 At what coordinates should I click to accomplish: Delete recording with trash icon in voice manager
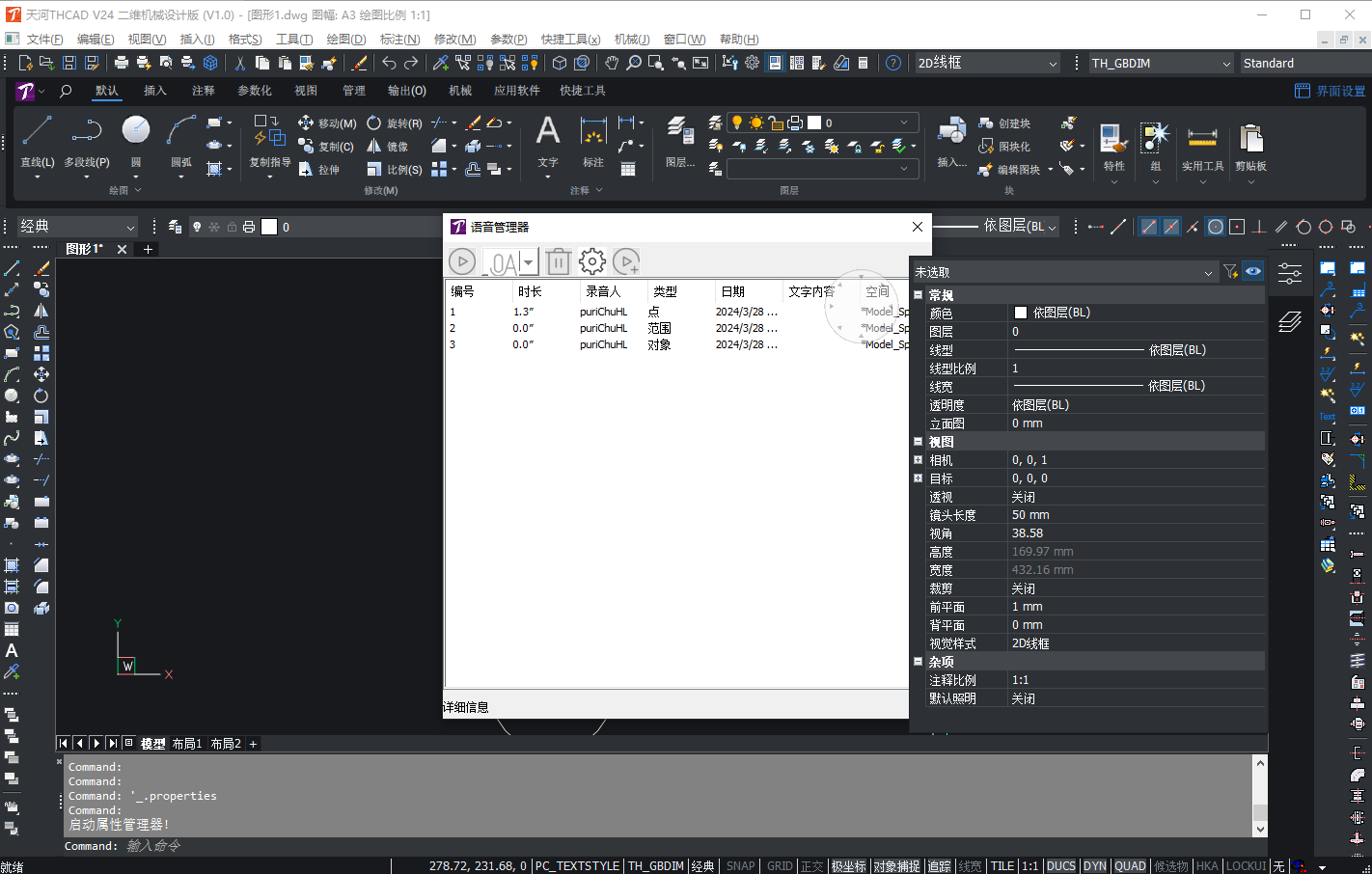pos(558,261)
